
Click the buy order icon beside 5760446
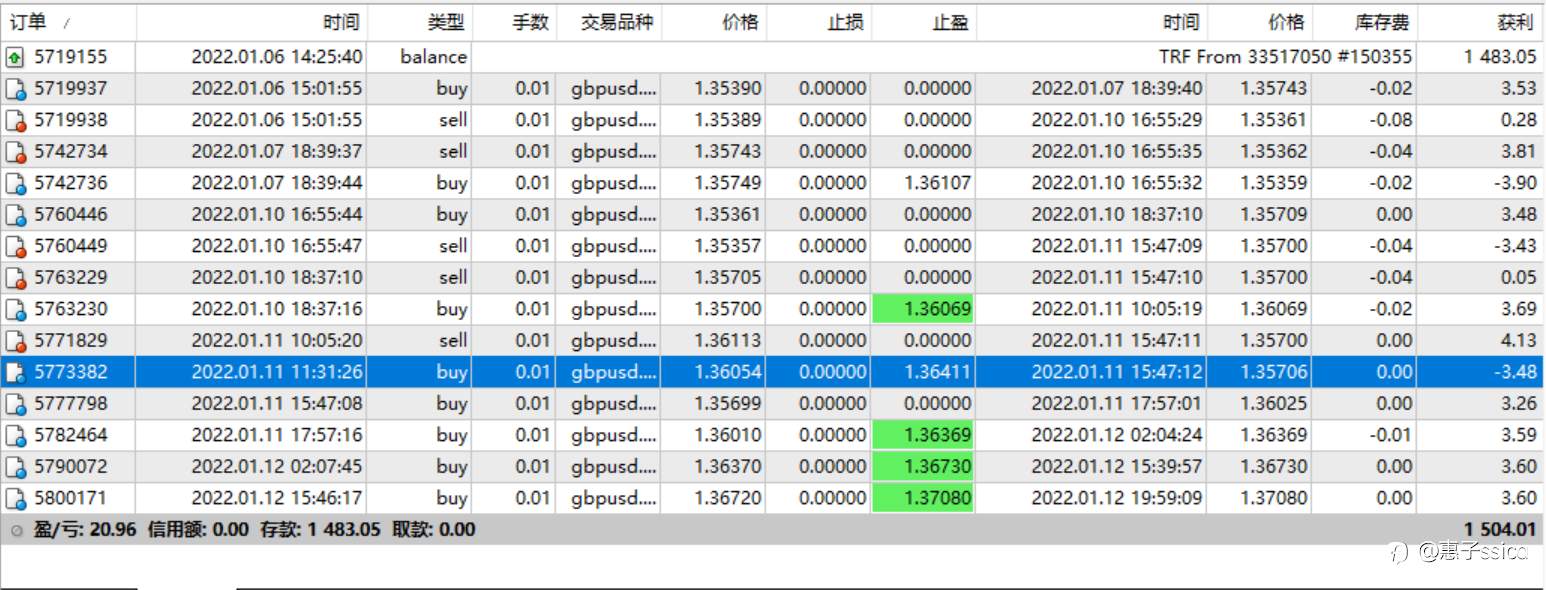(x=15, y=215)
